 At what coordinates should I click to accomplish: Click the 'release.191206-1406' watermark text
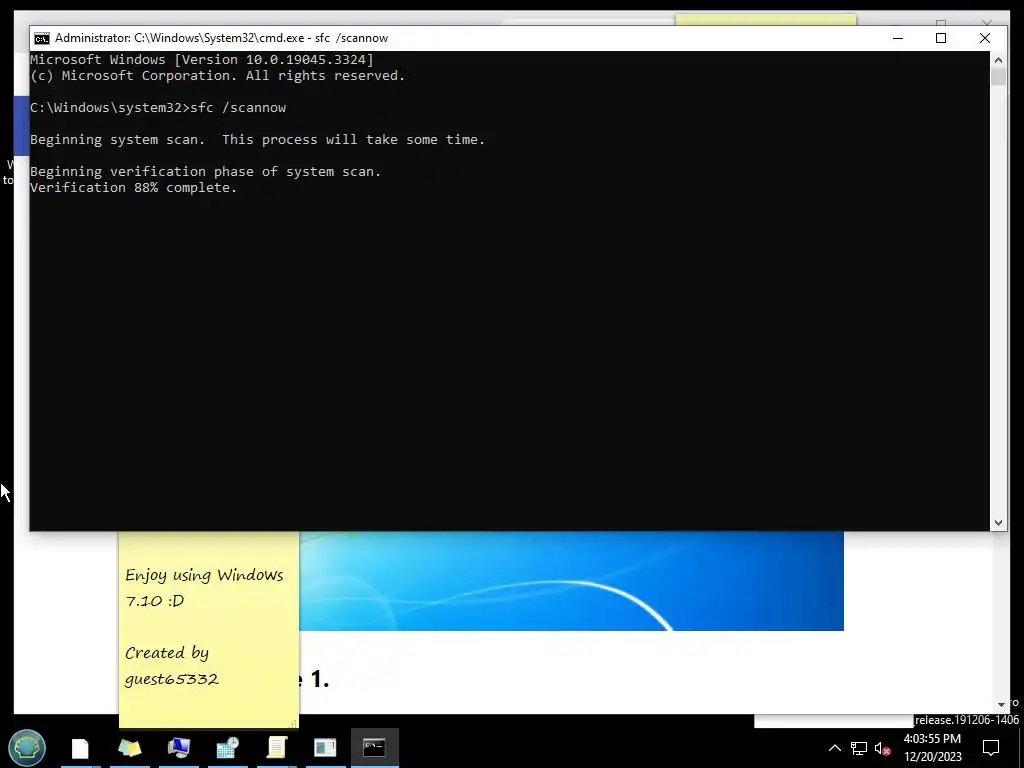(967, 720)
